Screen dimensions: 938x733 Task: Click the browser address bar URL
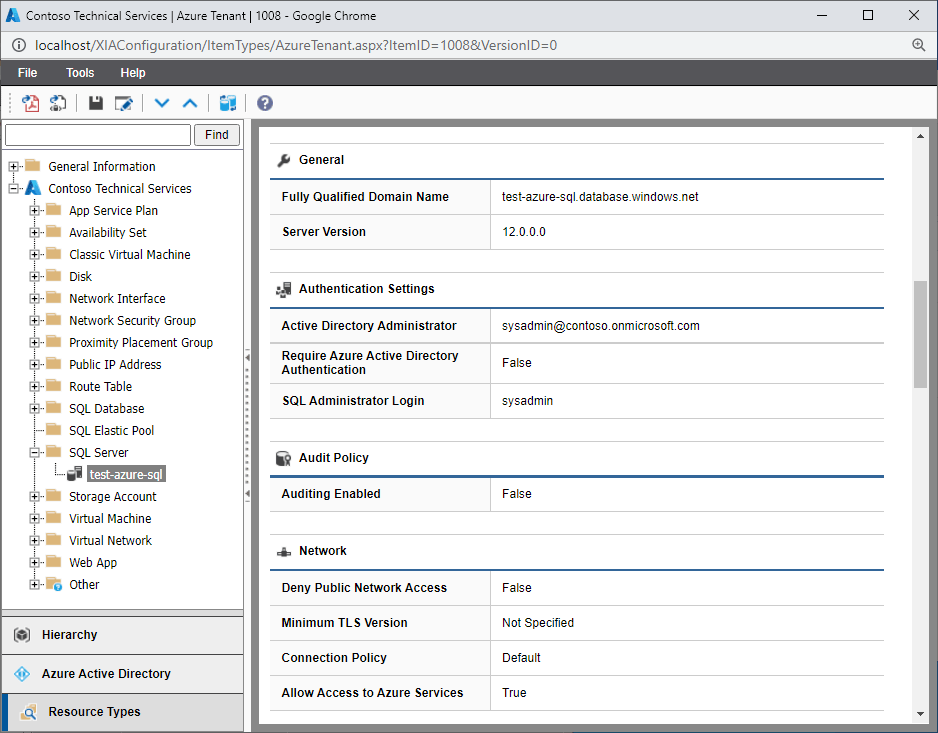click(x=296, y=45)
